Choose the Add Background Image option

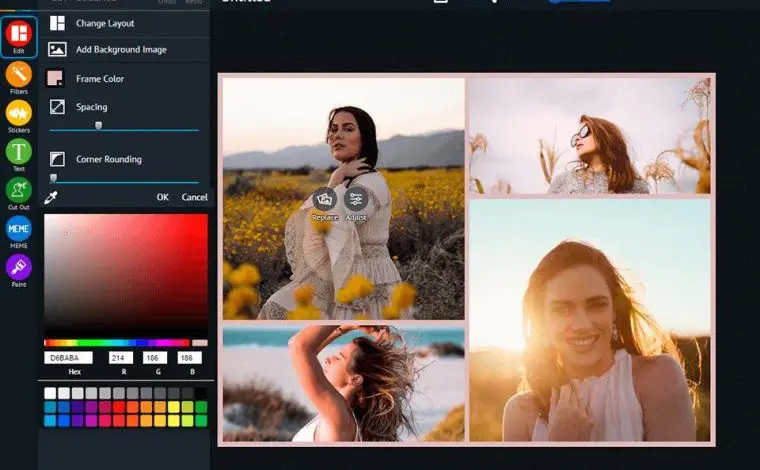[x=121, y=49]
